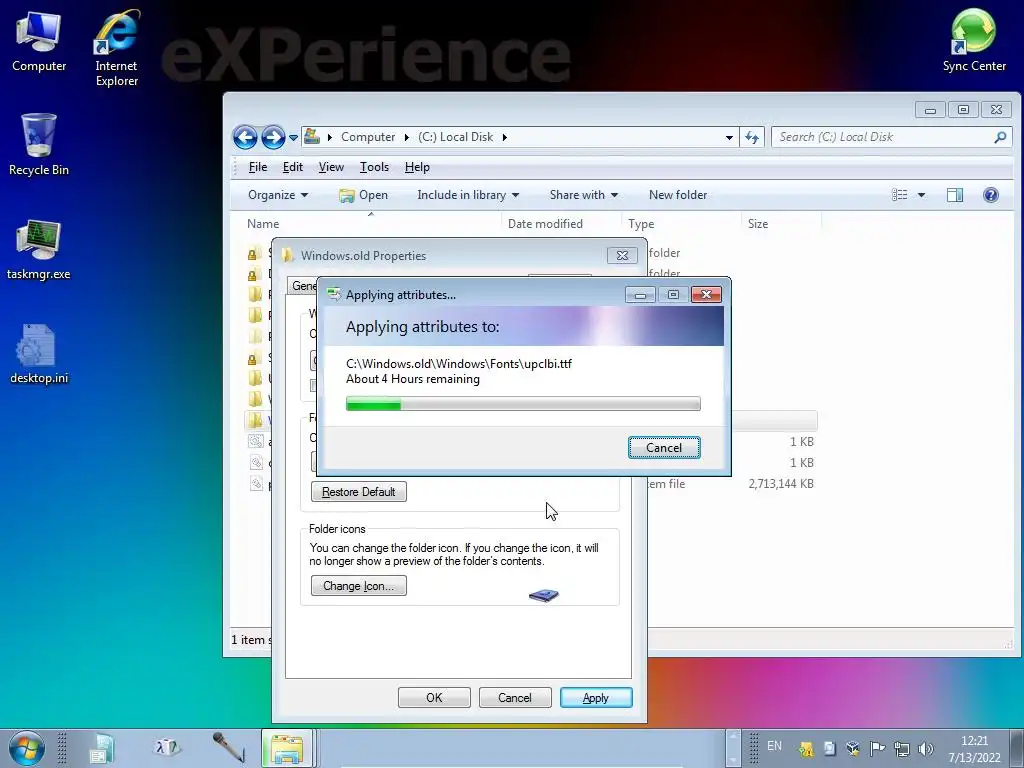1024x768 pixels.
Task: Click the Windows Explorer taskbar button
Action: tap(287, 748)
